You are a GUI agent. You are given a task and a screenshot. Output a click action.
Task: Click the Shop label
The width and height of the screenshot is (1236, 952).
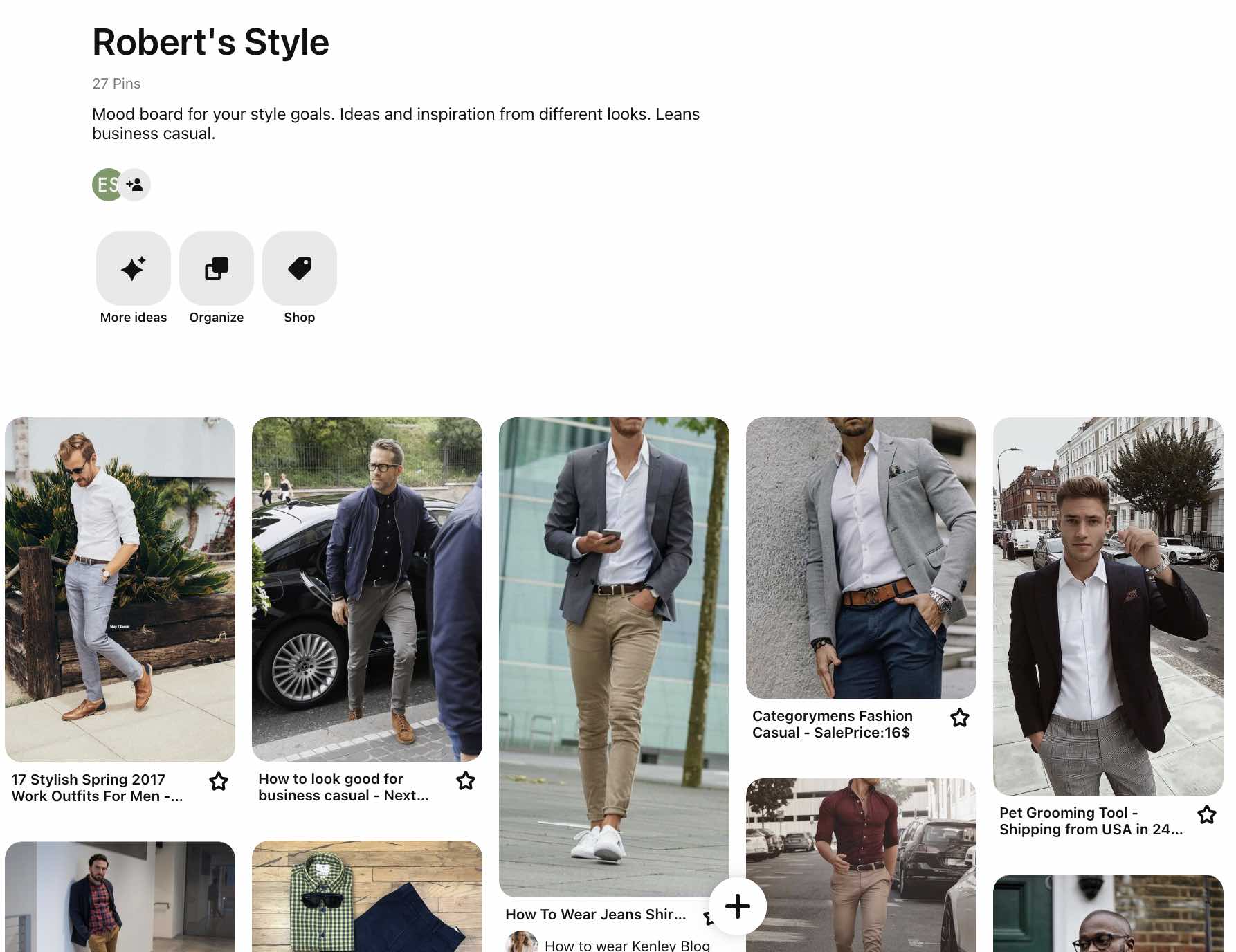click(x=300, y=318)
